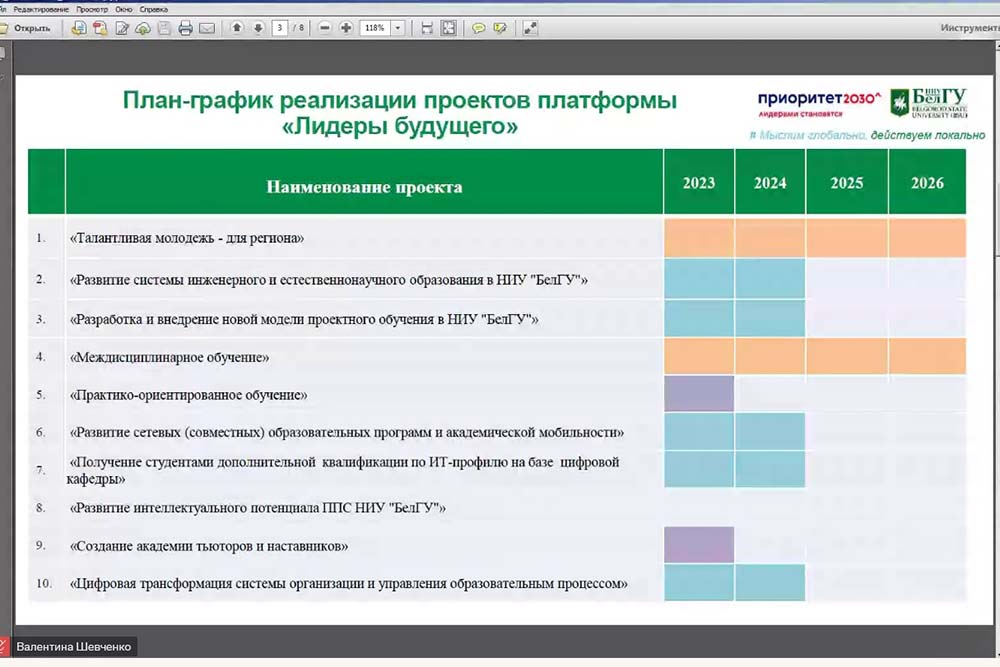
Task: Zoom out with the minus button
Action: click(x=325, y=28)
